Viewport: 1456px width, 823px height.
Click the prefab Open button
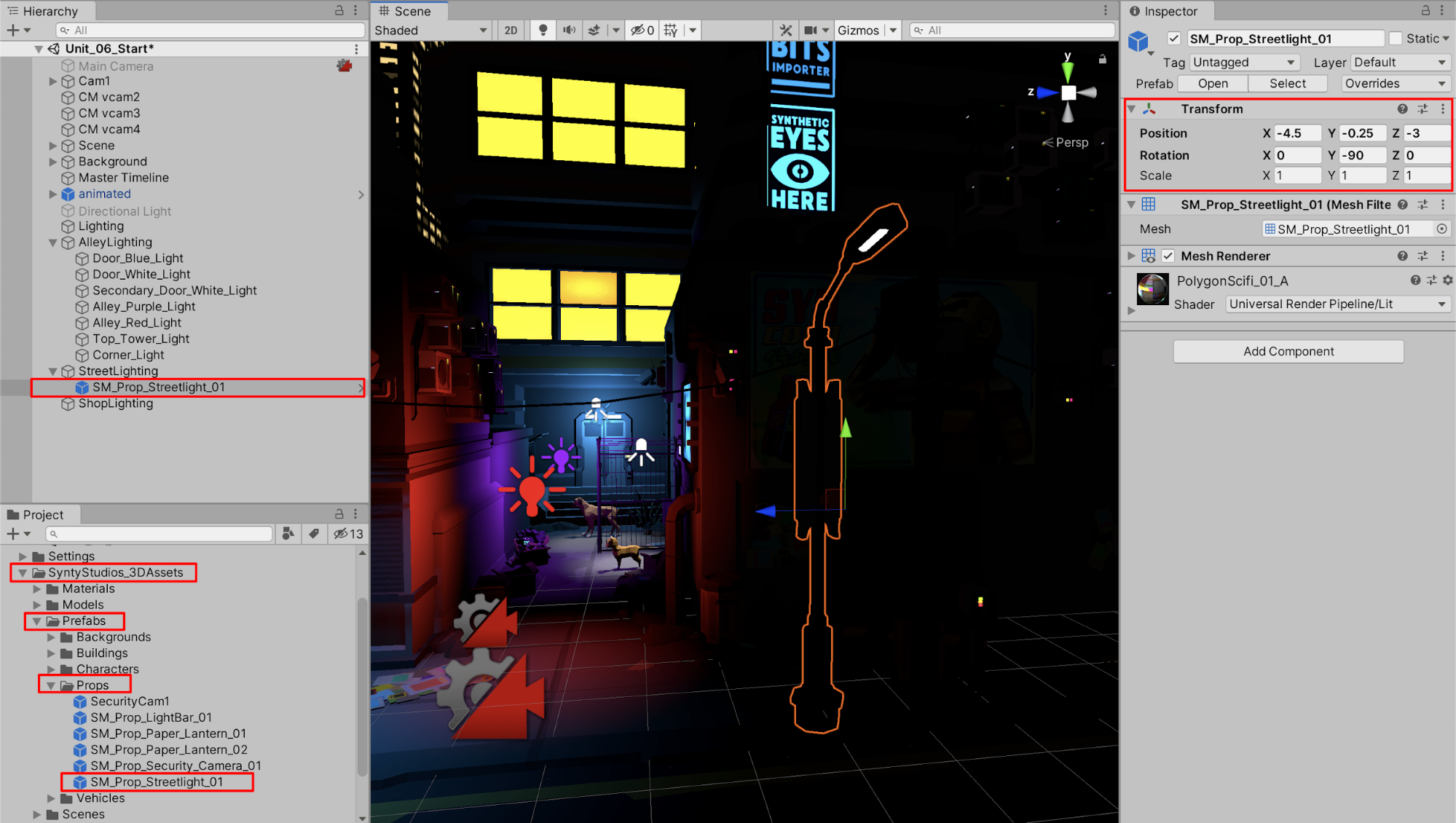click(1212, 83)
